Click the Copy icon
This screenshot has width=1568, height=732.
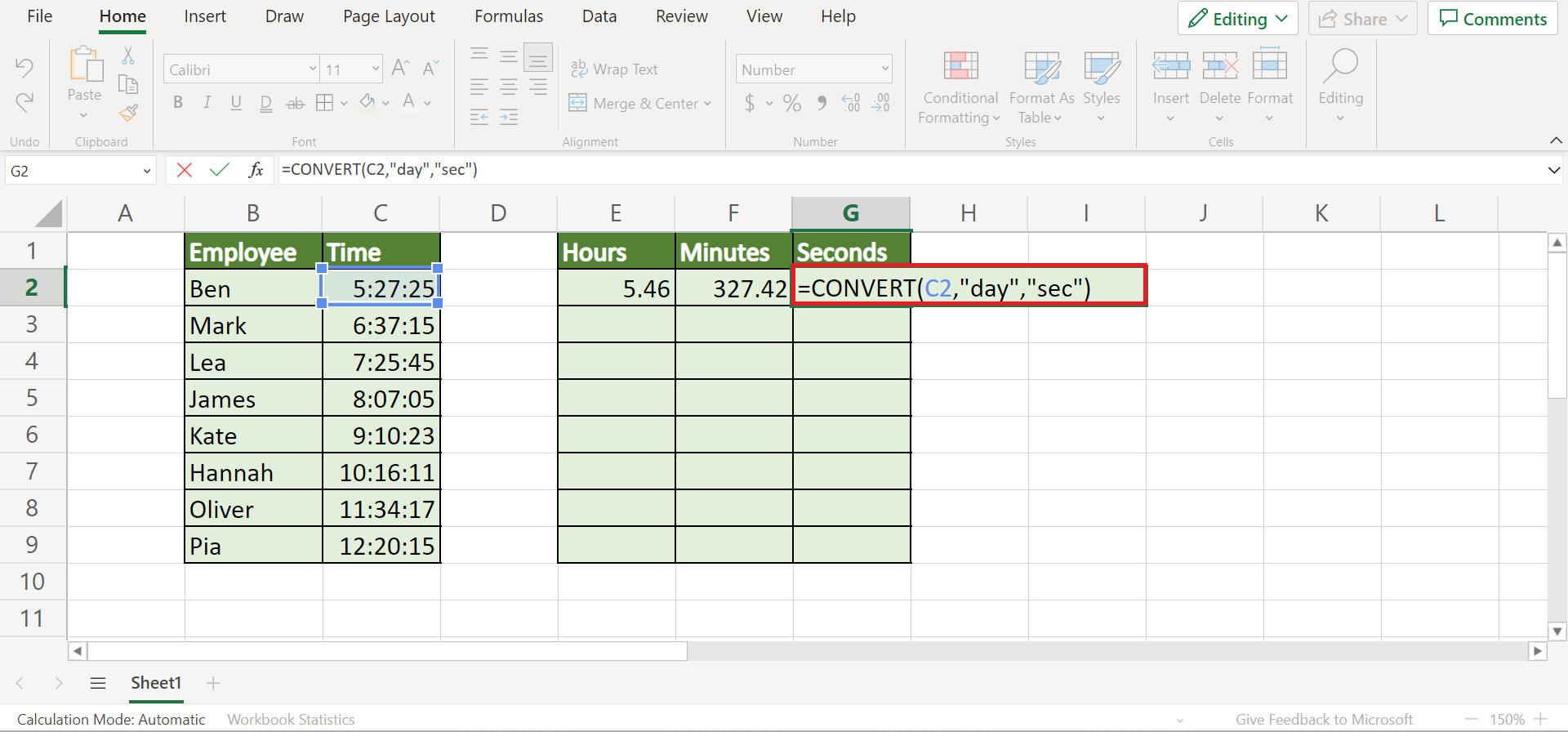point(128,84)
